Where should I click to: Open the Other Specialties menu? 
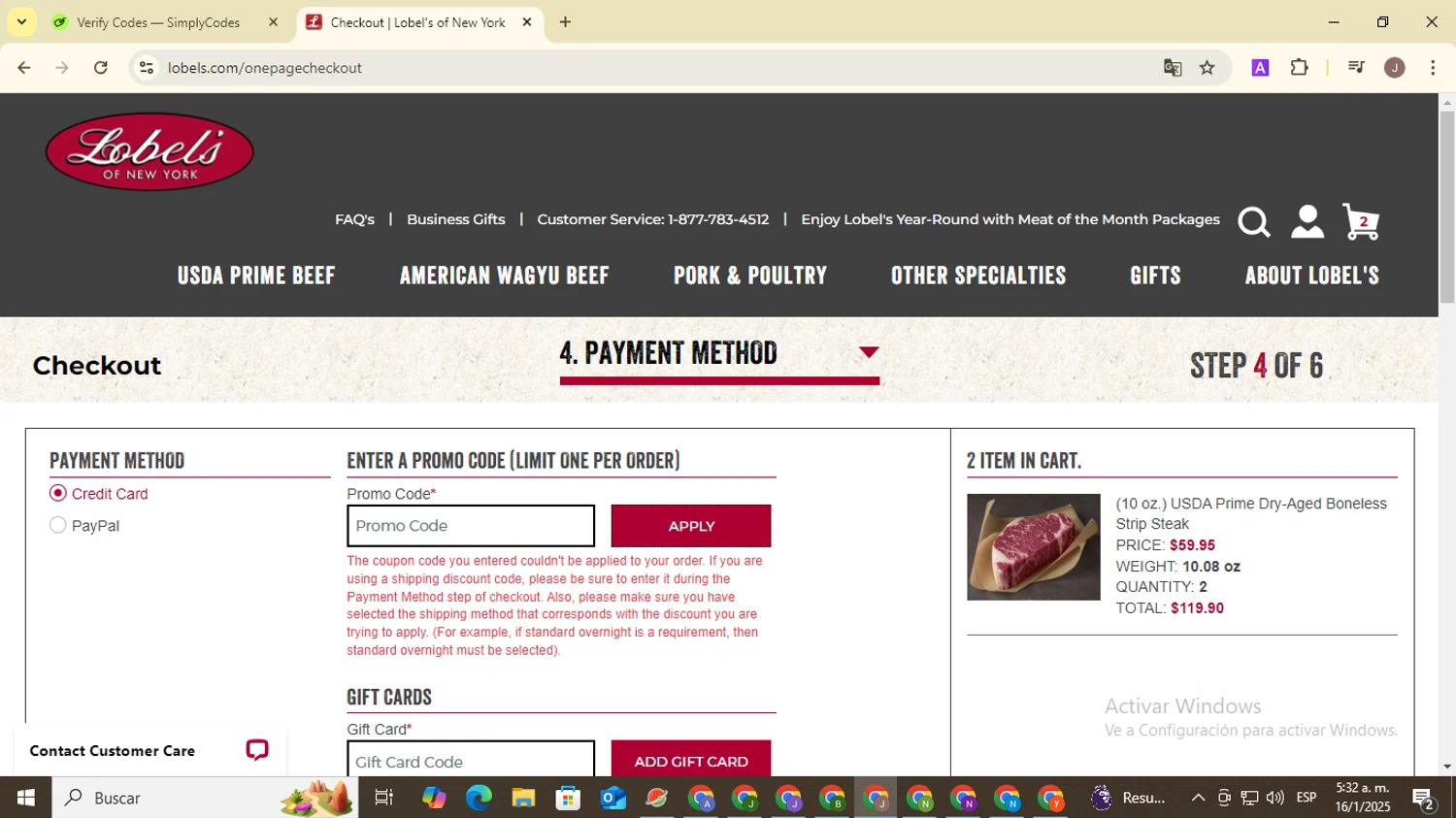point(978,276)
